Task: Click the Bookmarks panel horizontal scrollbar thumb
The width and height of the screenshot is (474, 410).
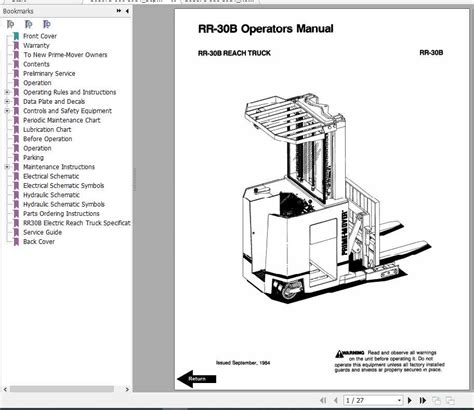Action: (x=62, y=389)
